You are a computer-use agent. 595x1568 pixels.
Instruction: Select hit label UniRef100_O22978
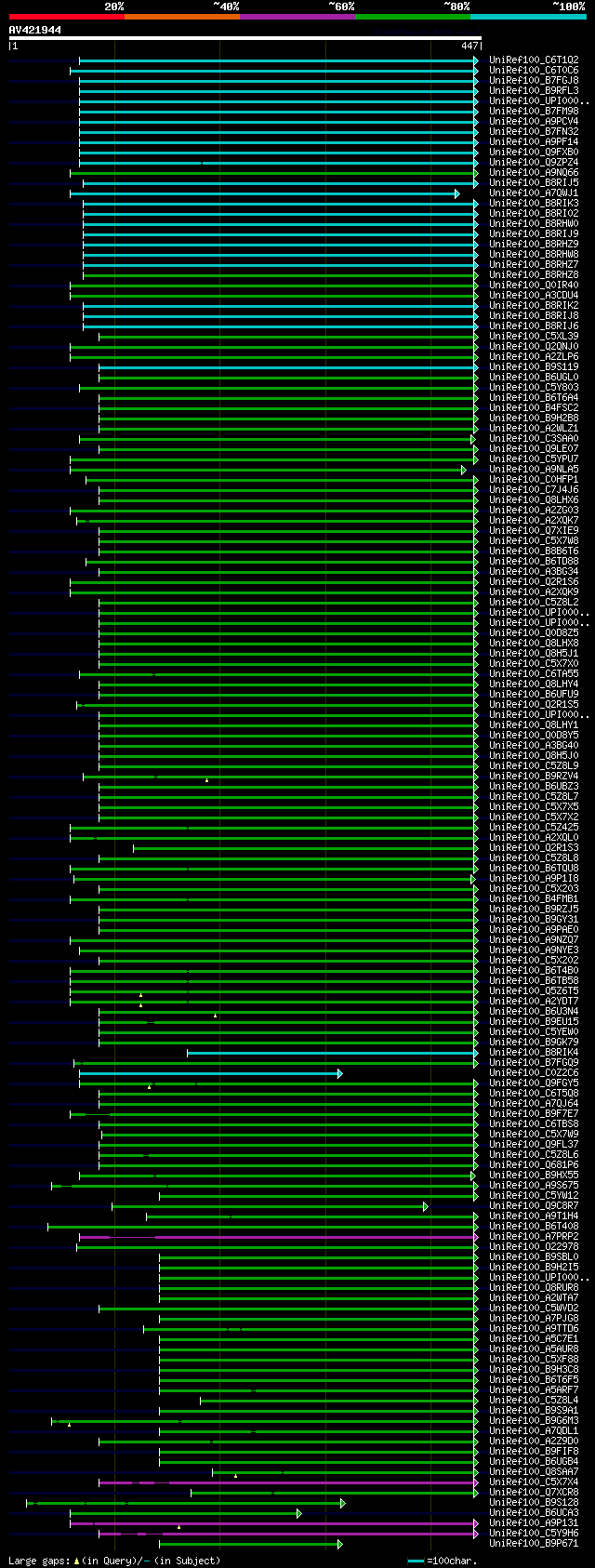click(x=534, y=1246)
